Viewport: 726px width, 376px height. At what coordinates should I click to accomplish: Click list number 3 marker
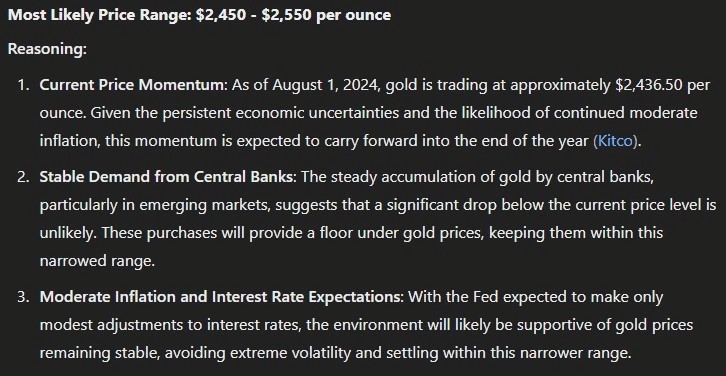[x=23, y=297]
